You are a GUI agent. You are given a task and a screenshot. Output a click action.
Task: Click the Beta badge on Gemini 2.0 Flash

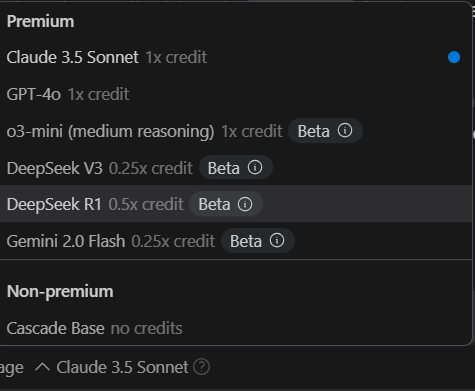coord(258,241)
